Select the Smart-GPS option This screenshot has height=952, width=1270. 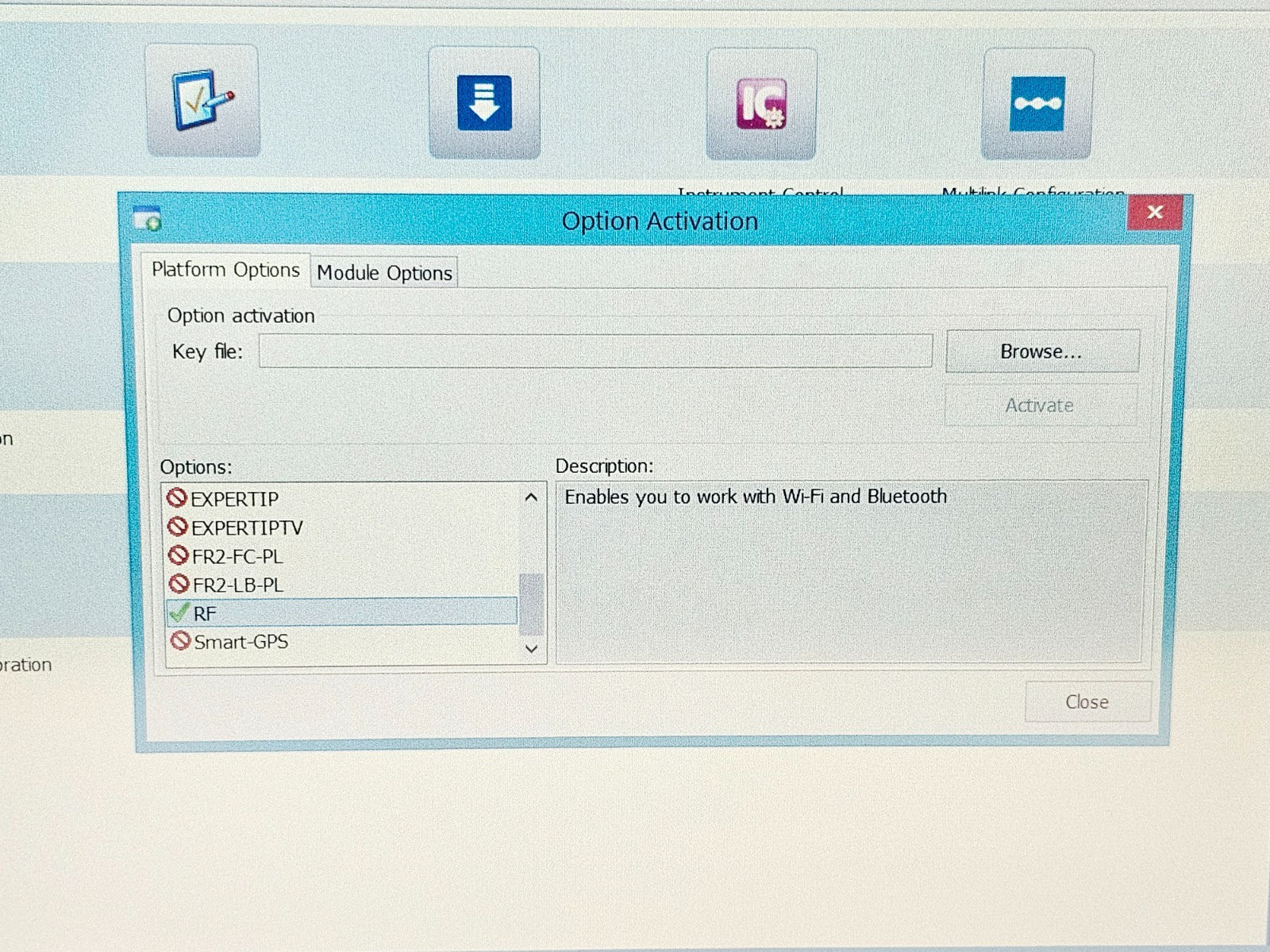click(241, 641)
